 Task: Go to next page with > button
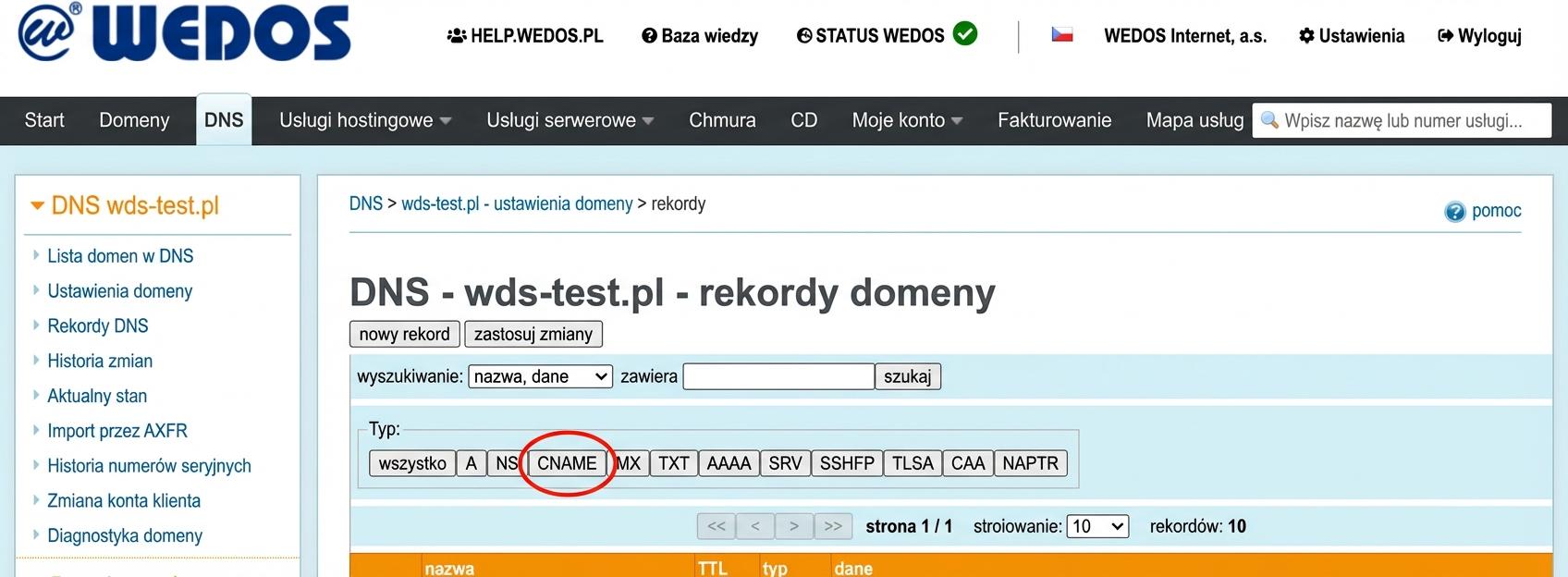pos(794,526)
